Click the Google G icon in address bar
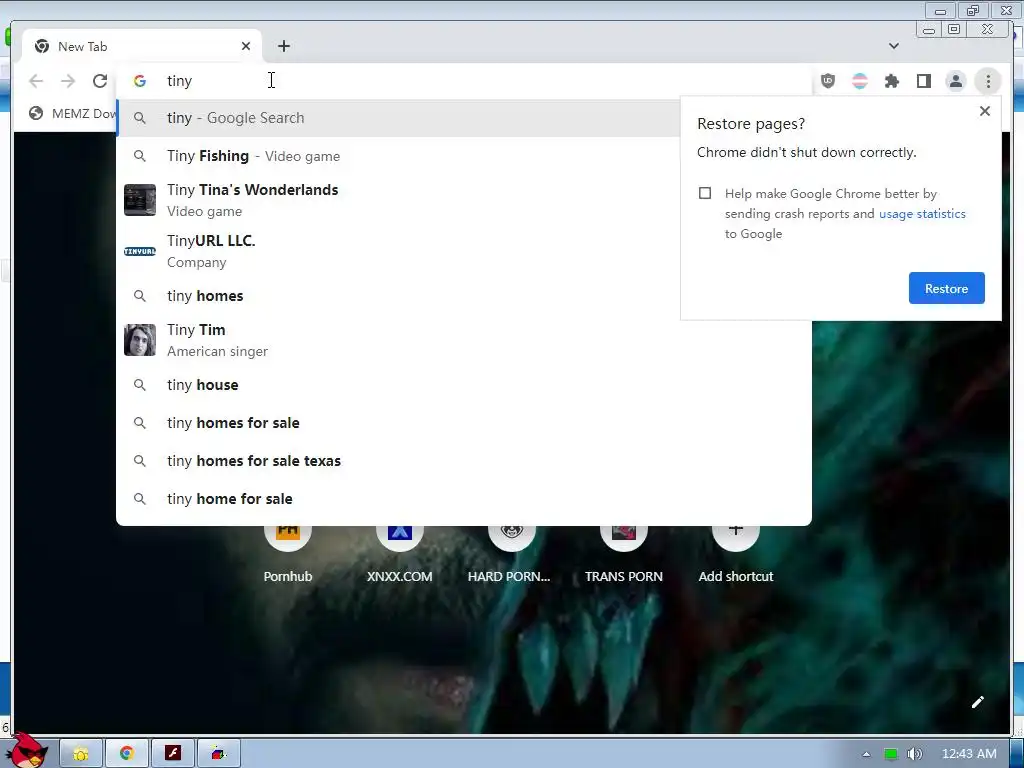1024x768 pixels. click(x=140, y=81)
